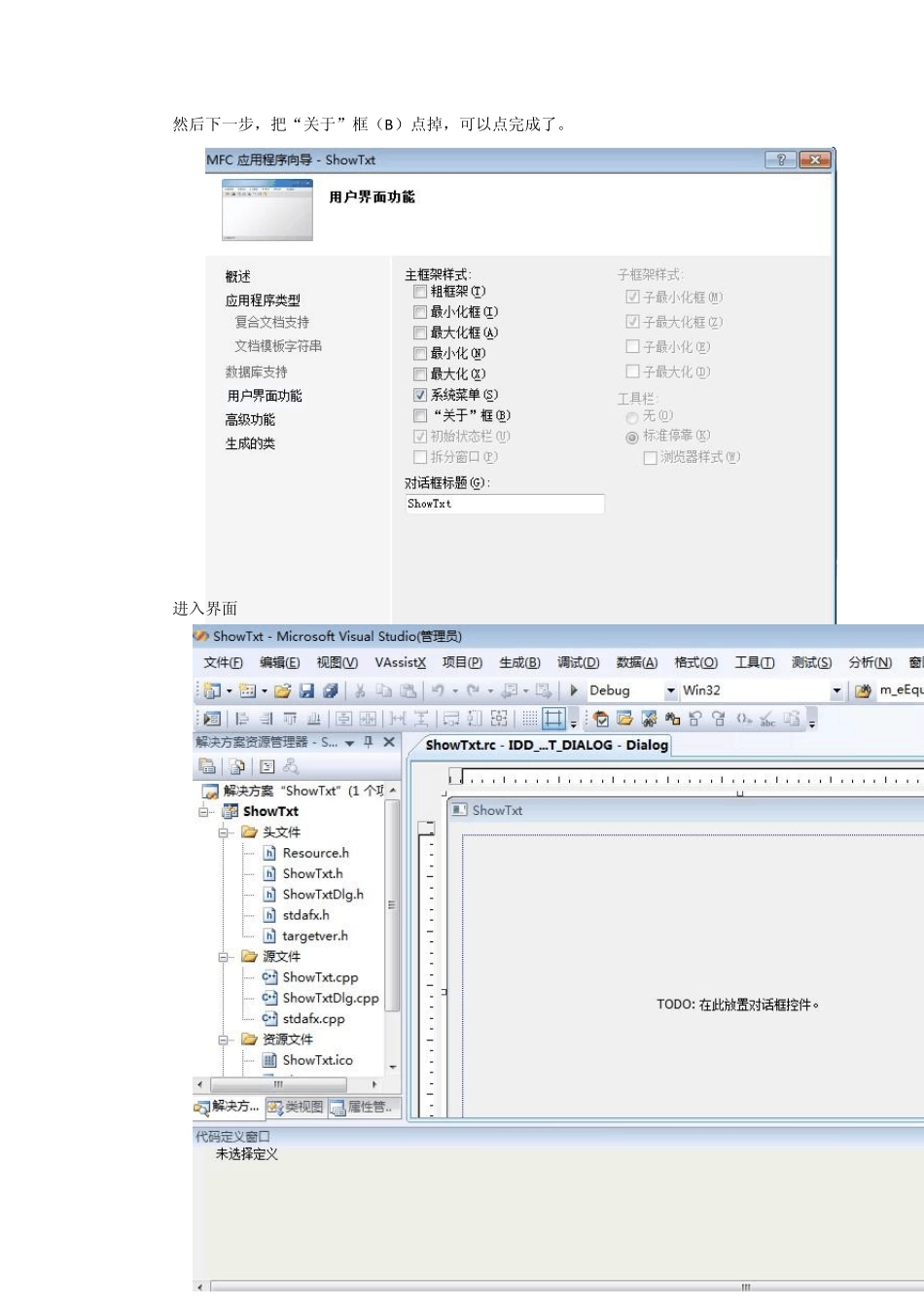Click the Space Across icon
Image resolution: width=924 pixels, height=1307 pixels.
(x=398, y=719)
